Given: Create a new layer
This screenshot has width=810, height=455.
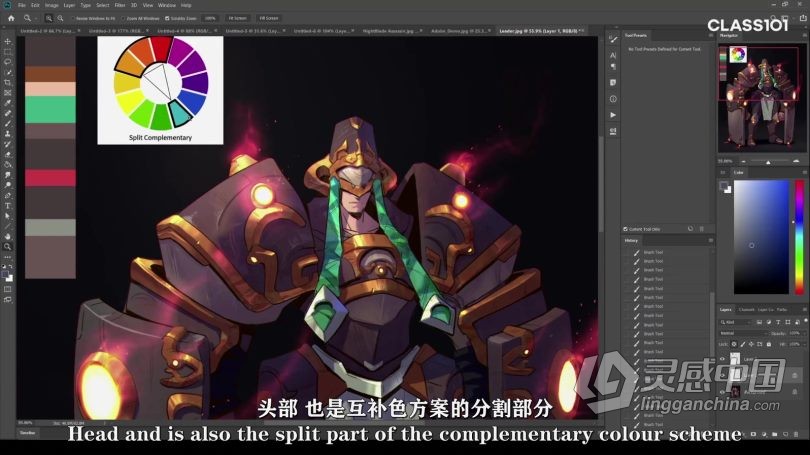Looking at the screenshot, I should click(x=785, y=434).
